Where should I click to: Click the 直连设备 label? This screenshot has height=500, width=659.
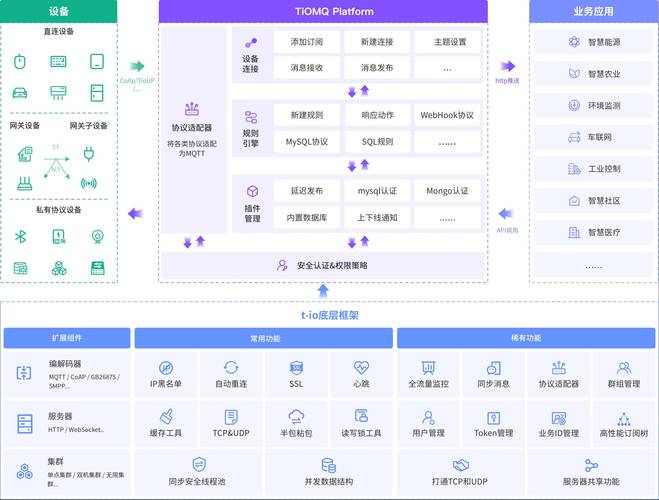[58, 31]
